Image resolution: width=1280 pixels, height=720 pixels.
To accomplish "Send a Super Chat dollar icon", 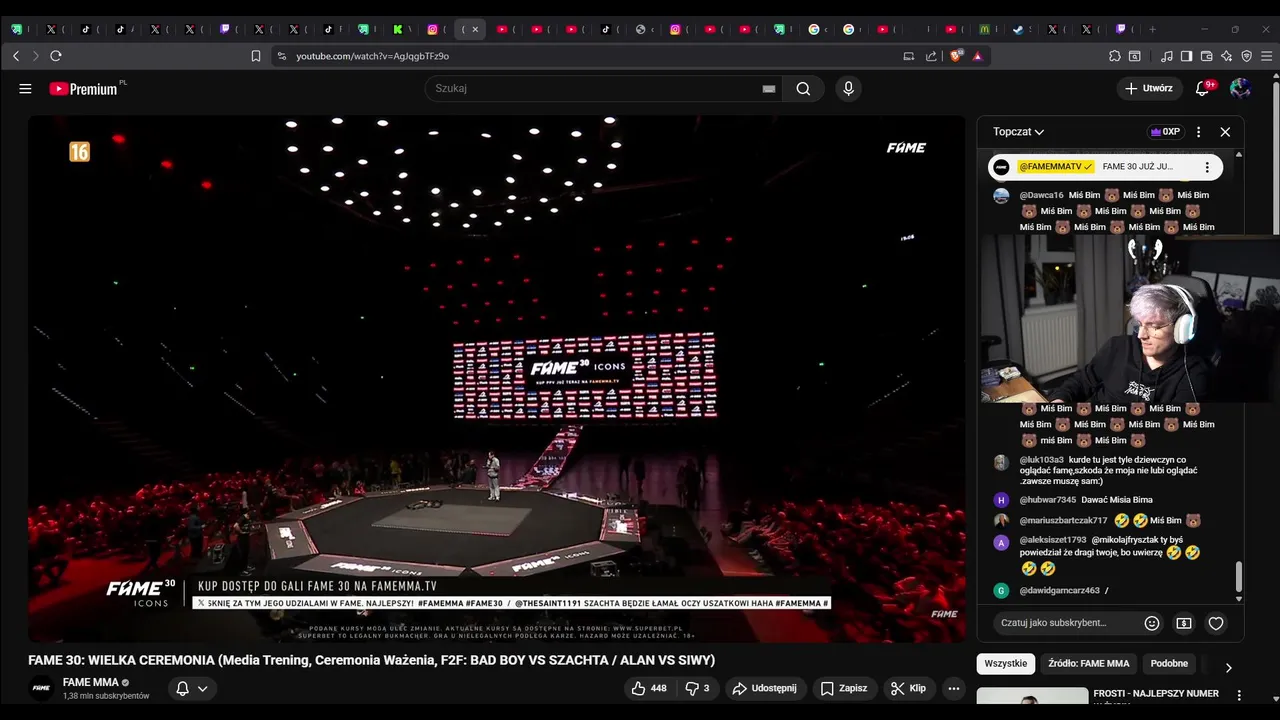I will [1184, 623].
